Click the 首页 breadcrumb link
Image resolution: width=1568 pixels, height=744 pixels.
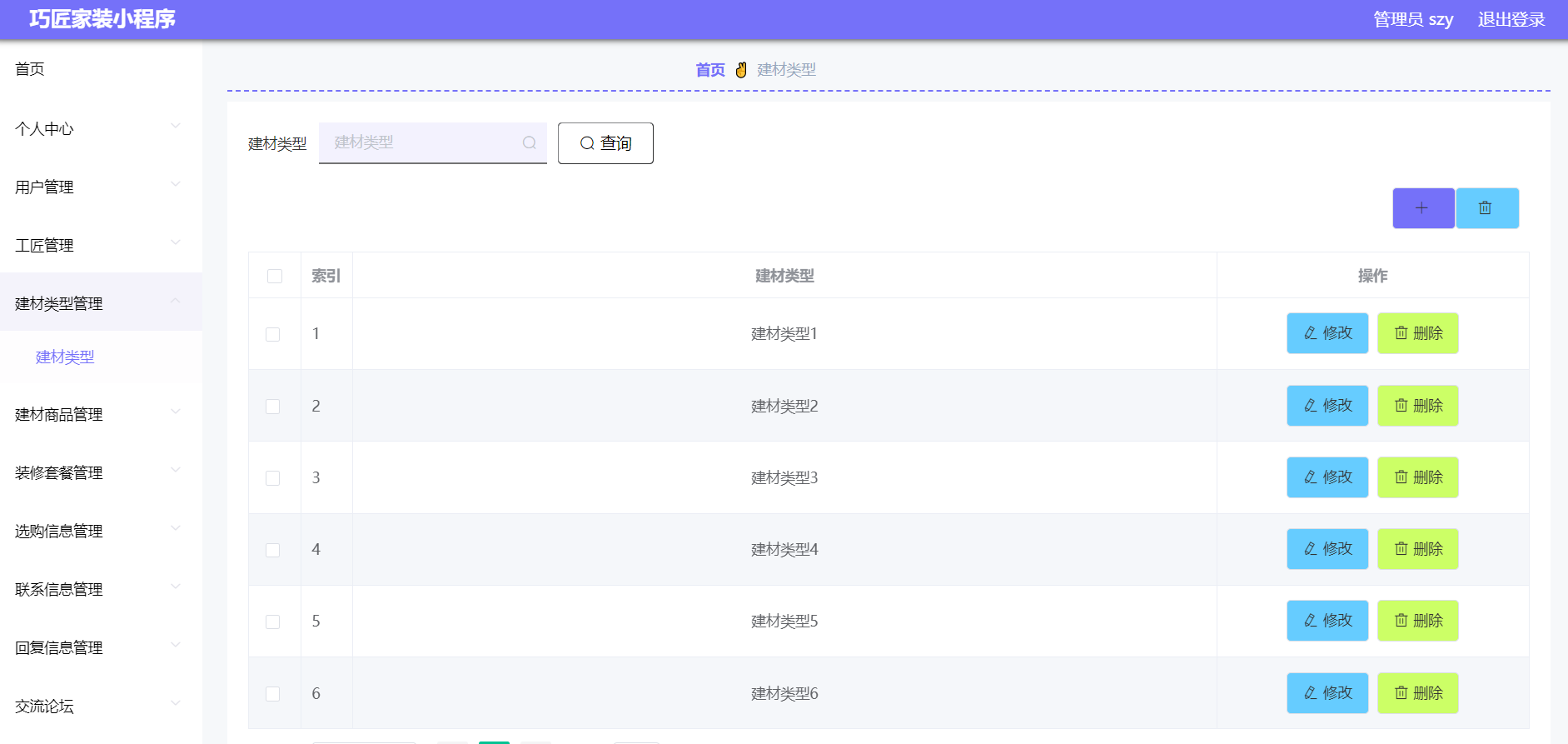click(x=710, y=70)
